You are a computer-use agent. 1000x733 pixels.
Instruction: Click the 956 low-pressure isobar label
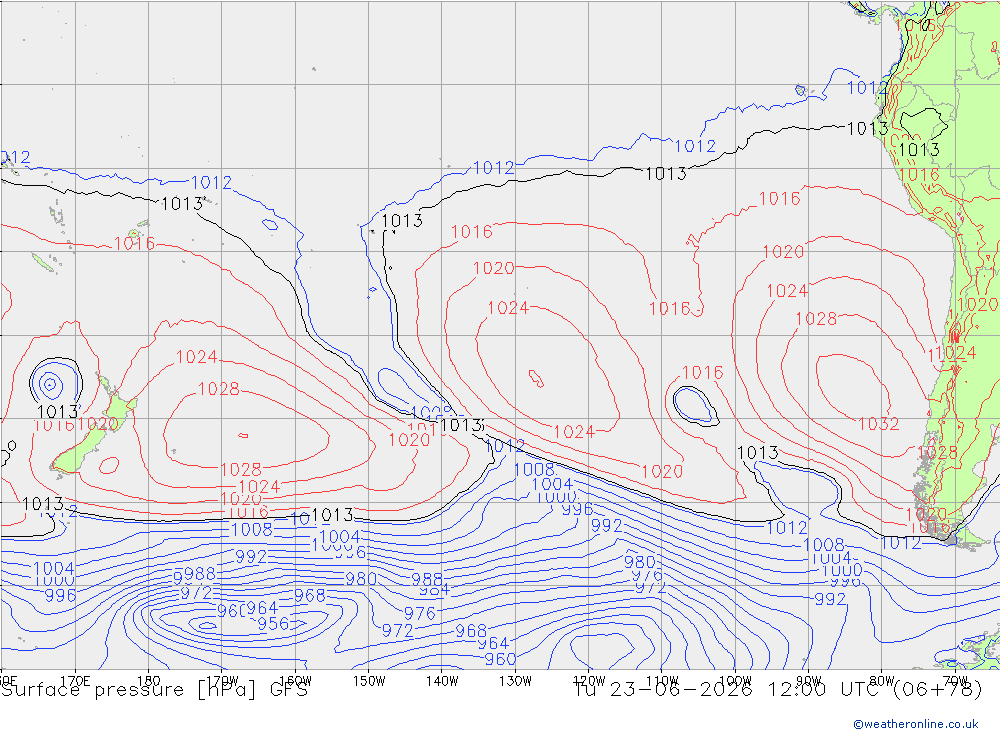coord(274,623)
